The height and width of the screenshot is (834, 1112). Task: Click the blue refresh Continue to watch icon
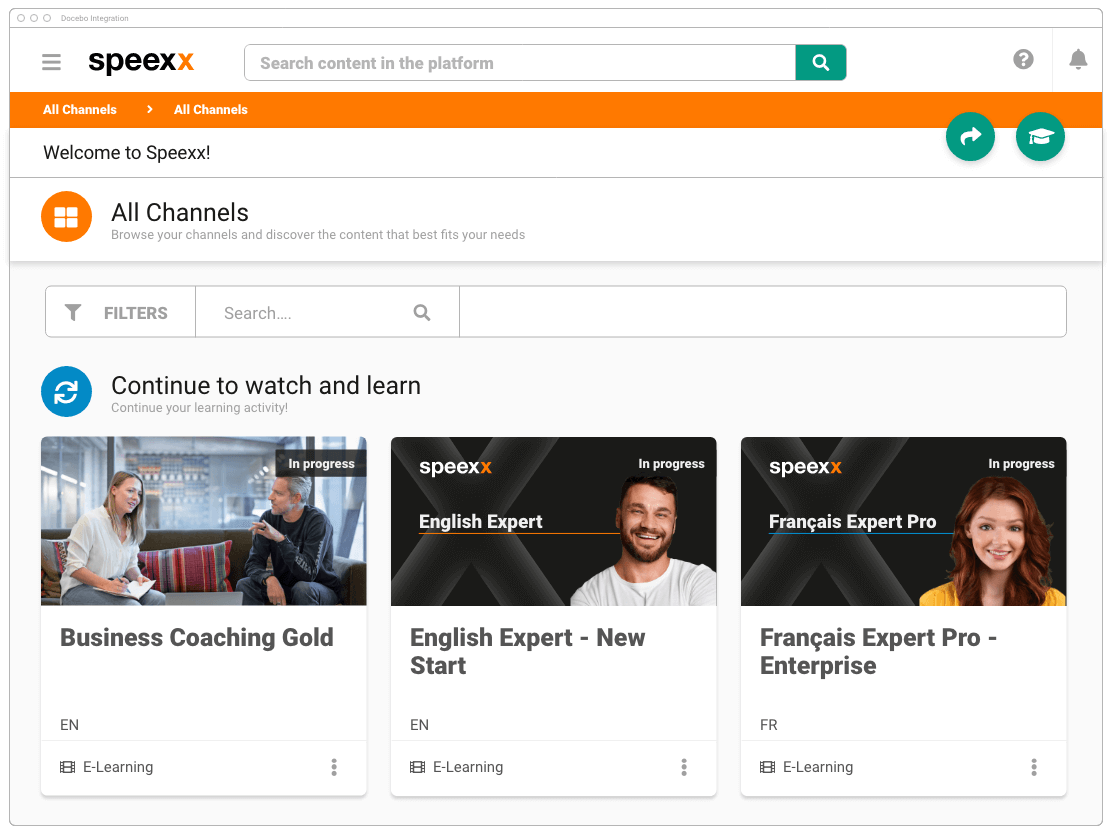(66, 391)
